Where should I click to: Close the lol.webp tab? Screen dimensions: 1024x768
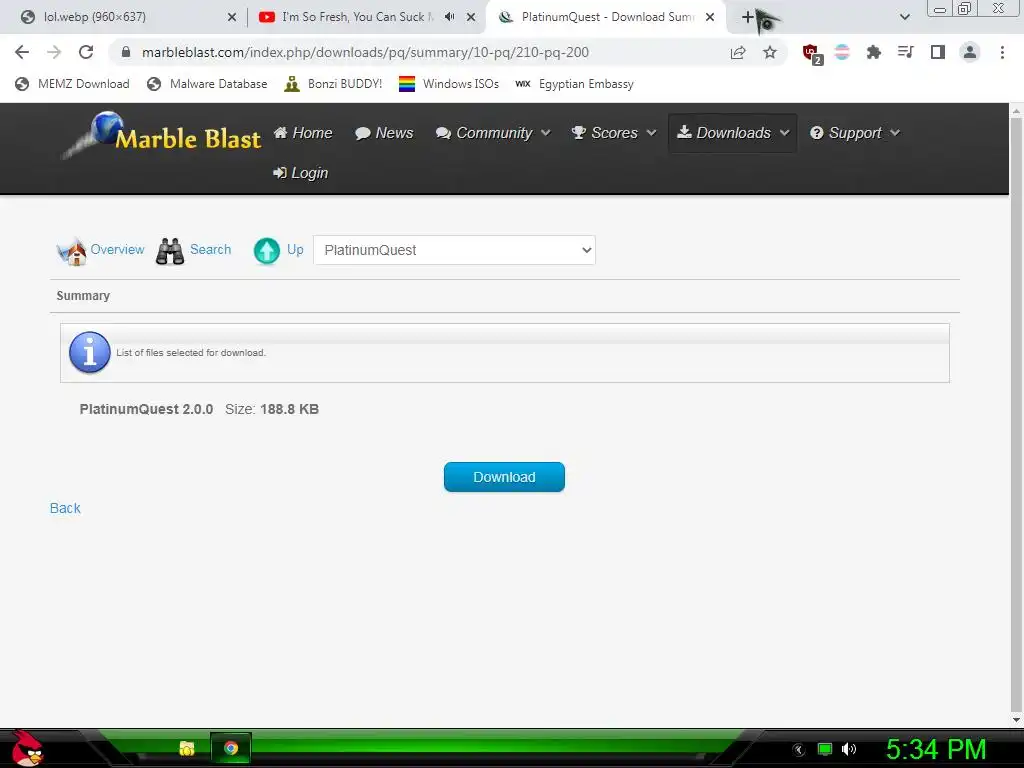[232, 18]
